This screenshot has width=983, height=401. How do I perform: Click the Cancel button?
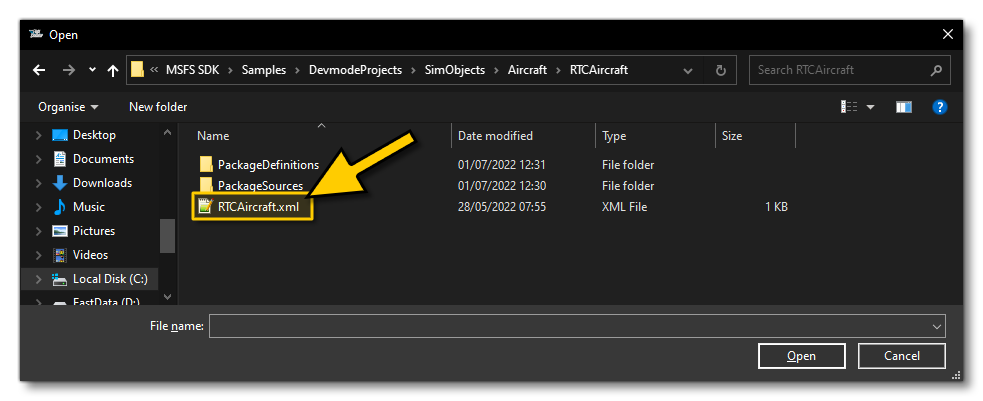(902, 356)
